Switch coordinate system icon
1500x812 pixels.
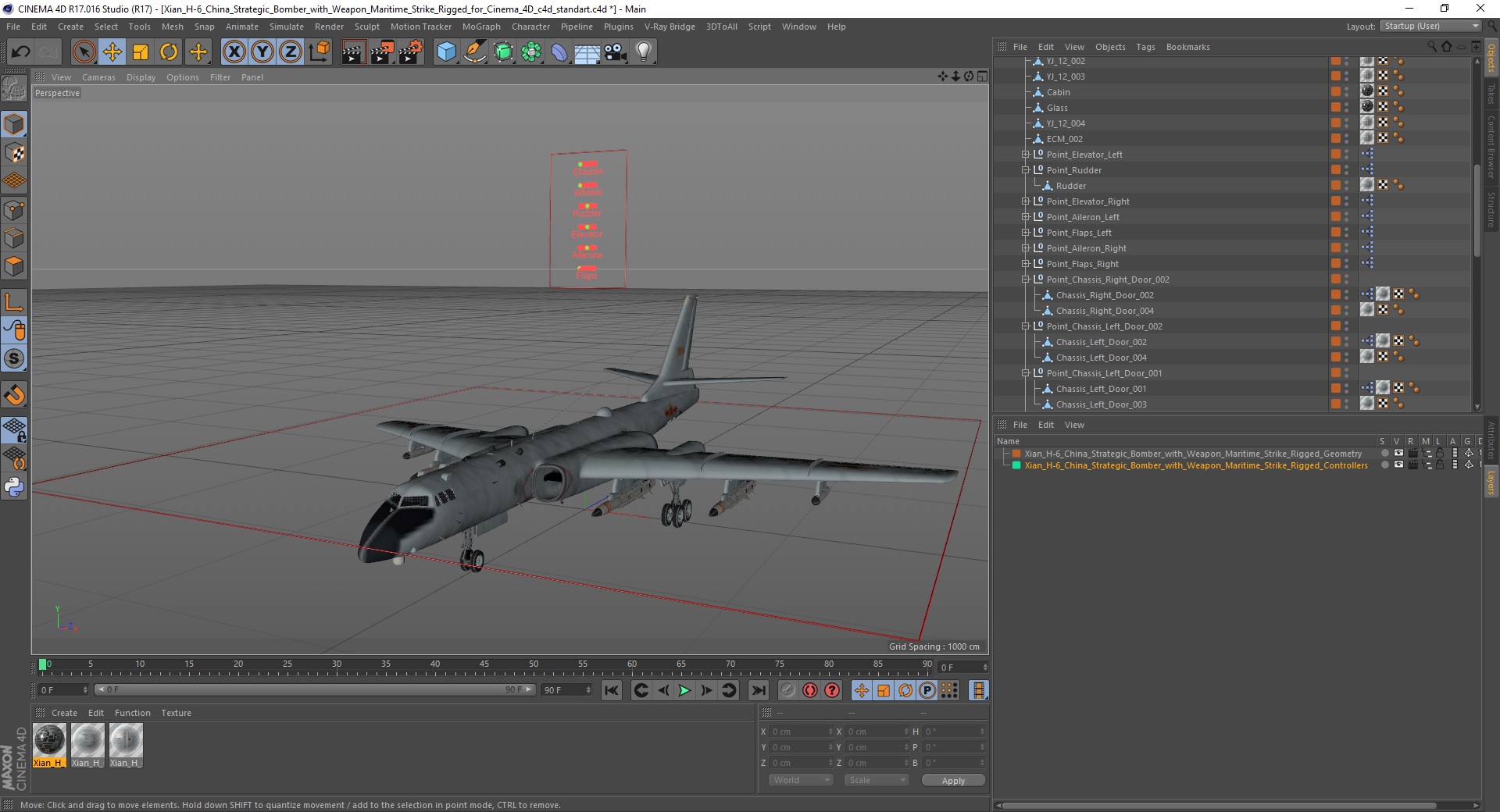tap(320, 52)
